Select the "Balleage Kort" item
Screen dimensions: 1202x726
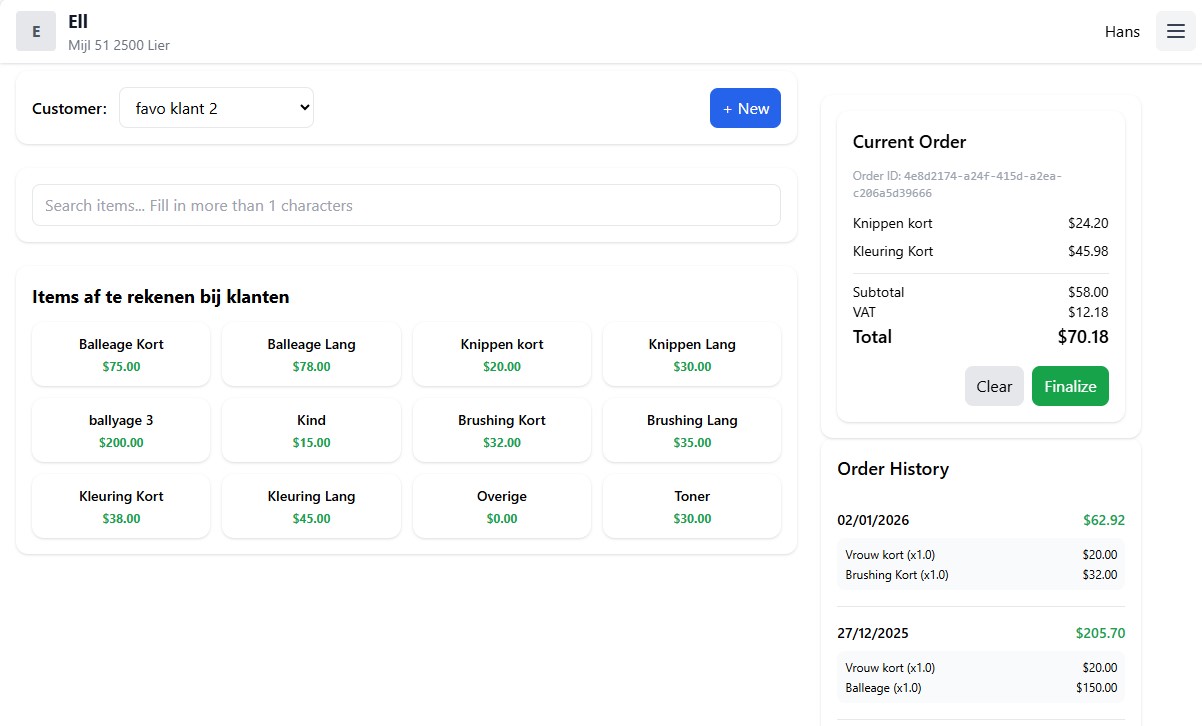click(120, 354)
